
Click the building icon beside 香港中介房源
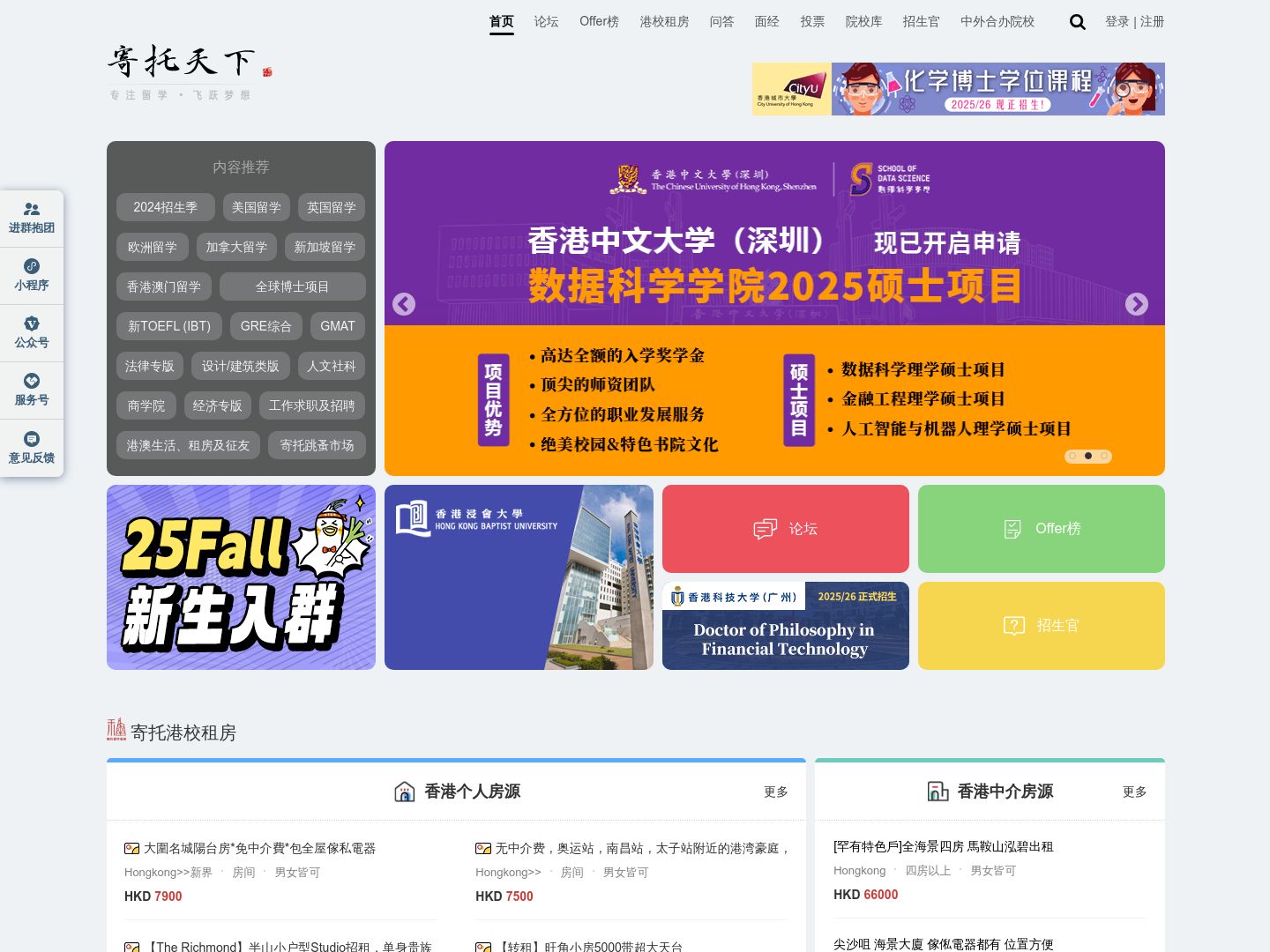(938, 792)
